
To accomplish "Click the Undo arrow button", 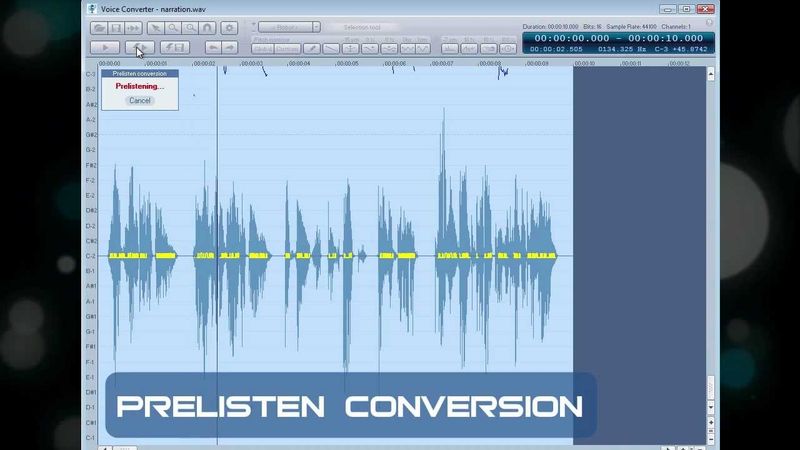I will tap(213, 48).
